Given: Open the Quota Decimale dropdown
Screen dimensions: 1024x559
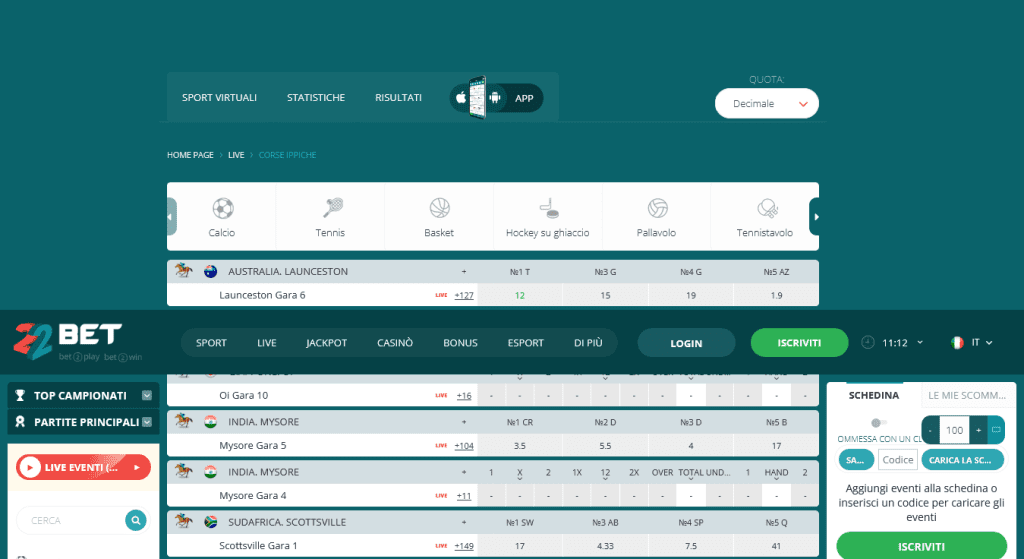Looking at the screenshot, I should pos(767,103).
